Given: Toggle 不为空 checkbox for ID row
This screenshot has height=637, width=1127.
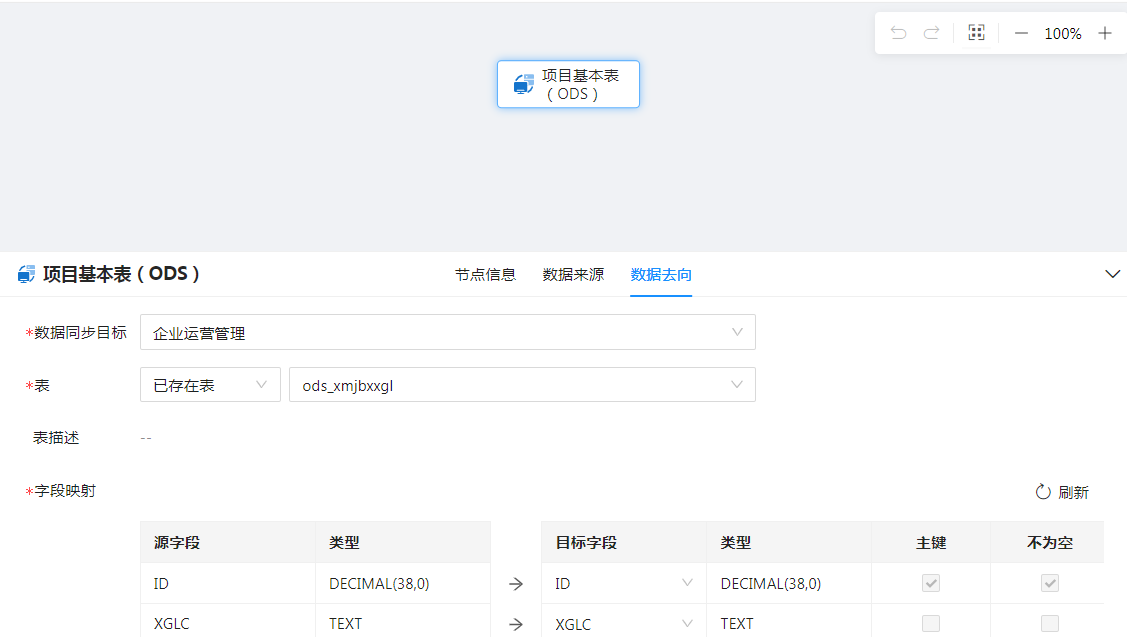Looking at the screenshot, I should (1049, 583).
